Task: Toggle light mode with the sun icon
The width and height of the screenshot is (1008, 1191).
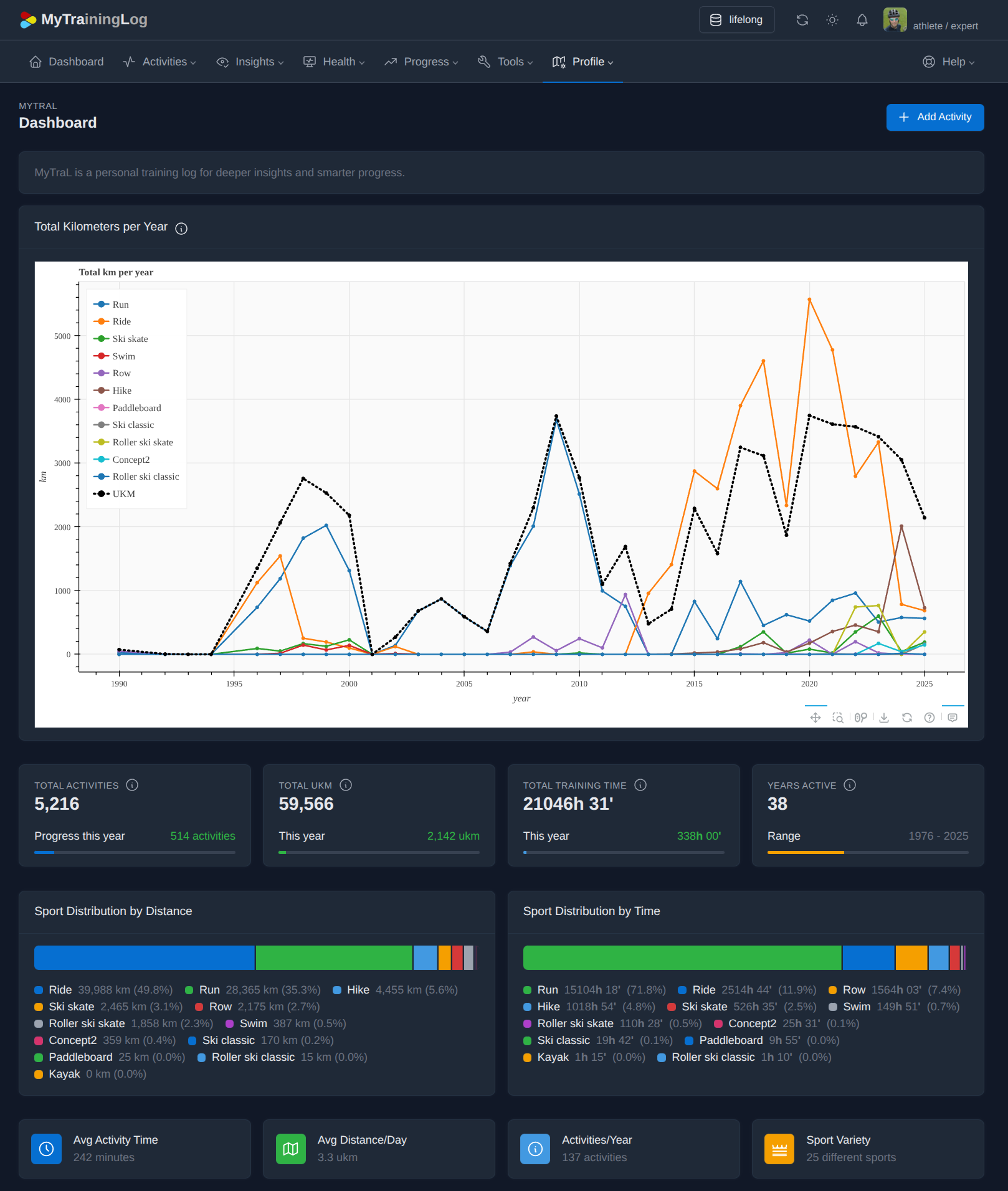Action: (x=832, y=20)
